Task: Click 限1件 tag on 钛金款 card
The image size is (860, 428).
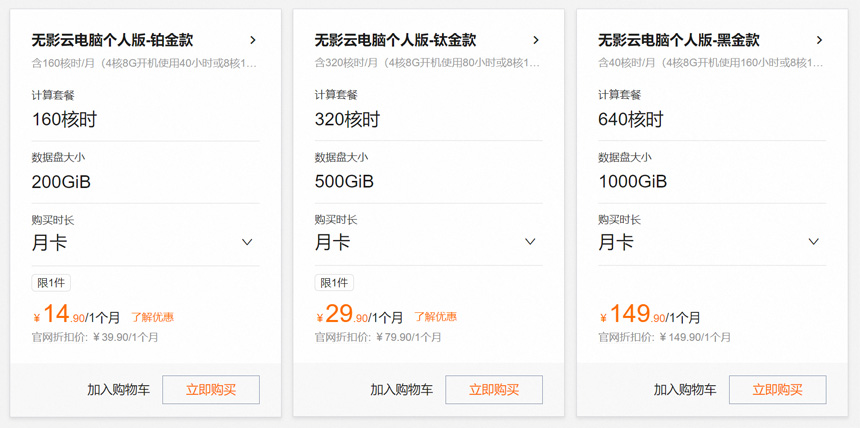Action: pos(334,283)
